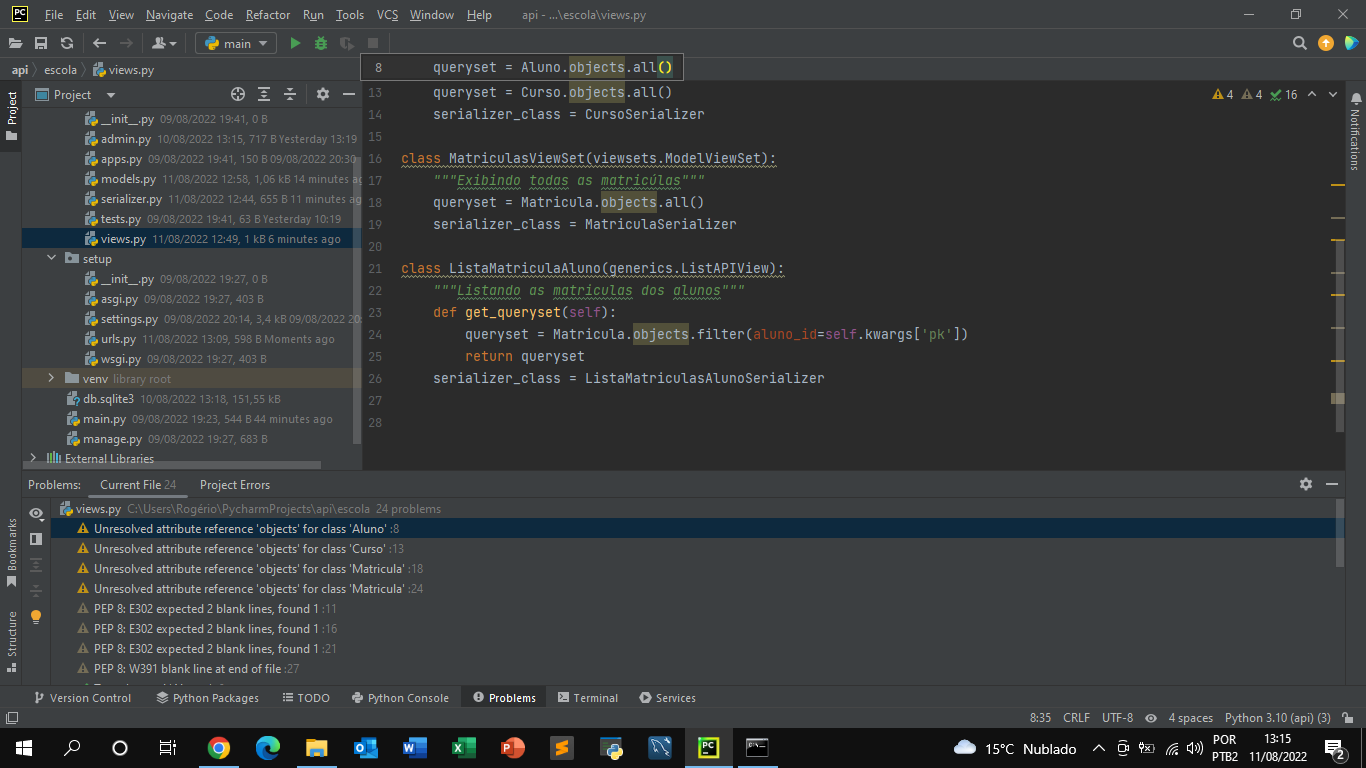Open the Terminal tool window

pyautogui.click(x=588, y=698)
